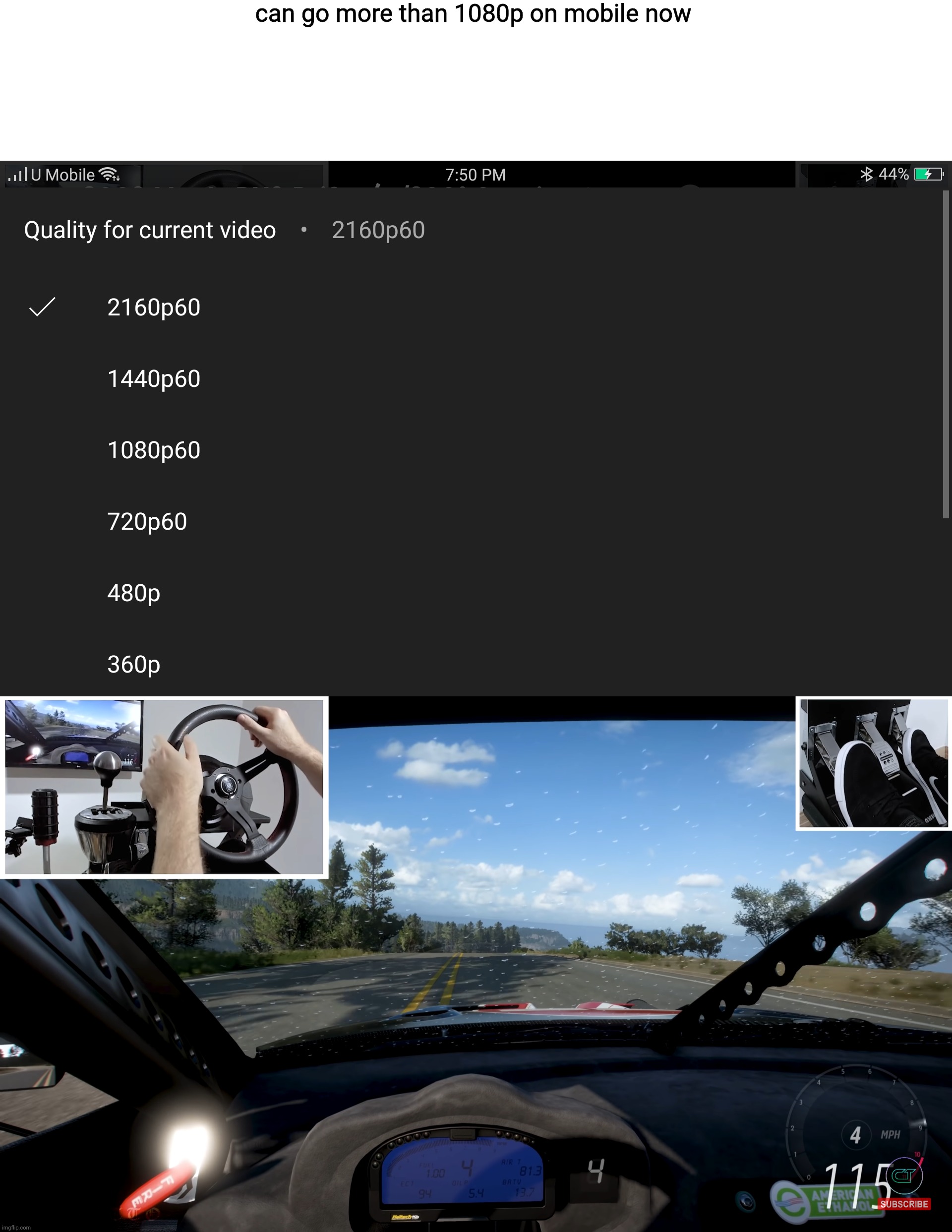
Task: Tap the pedals camera inset
Action: click(x=874, y=763)
